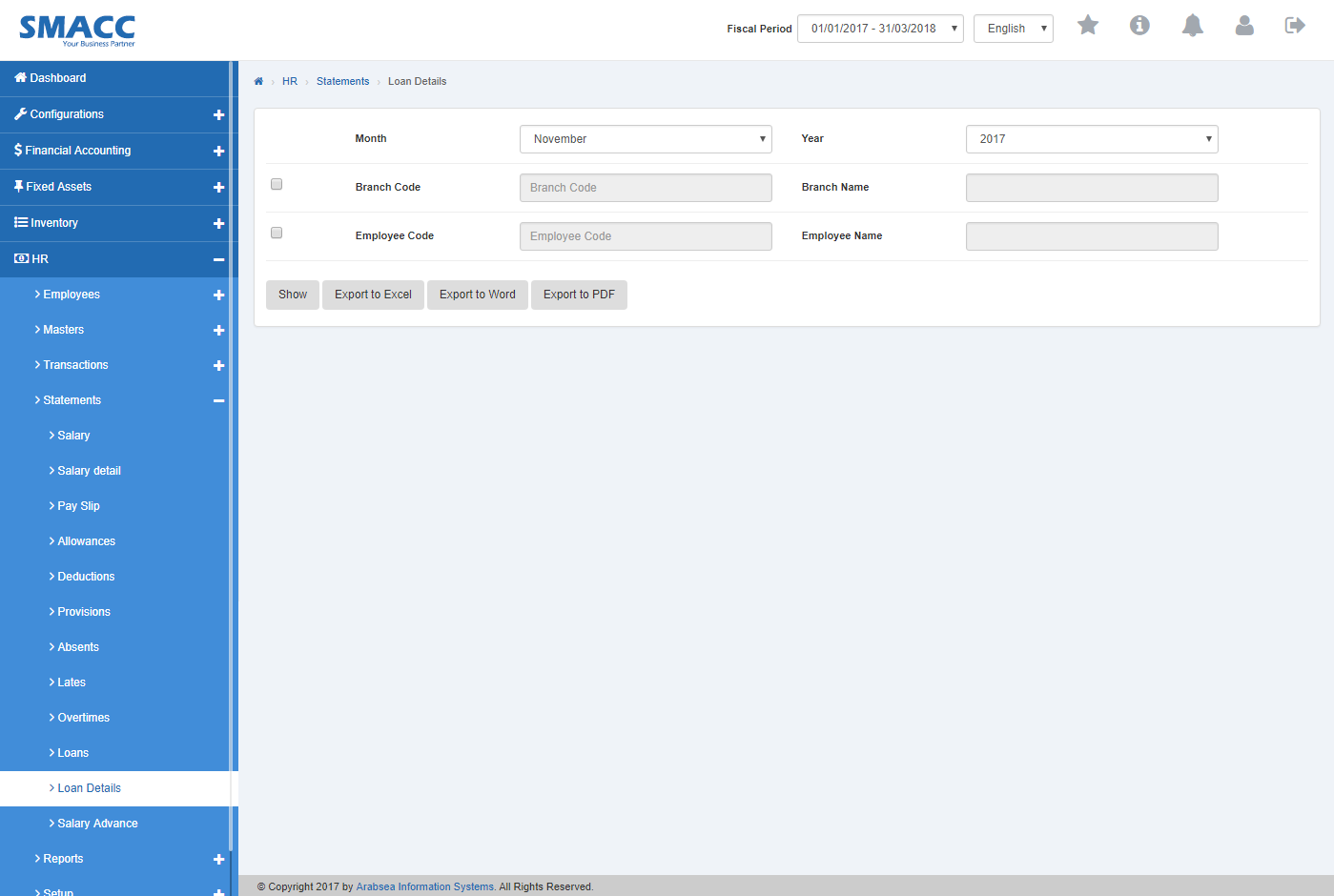Open Pay Slip statement menu item
The width and height of the screenshot is (1334, 896).
click(78, 506)
